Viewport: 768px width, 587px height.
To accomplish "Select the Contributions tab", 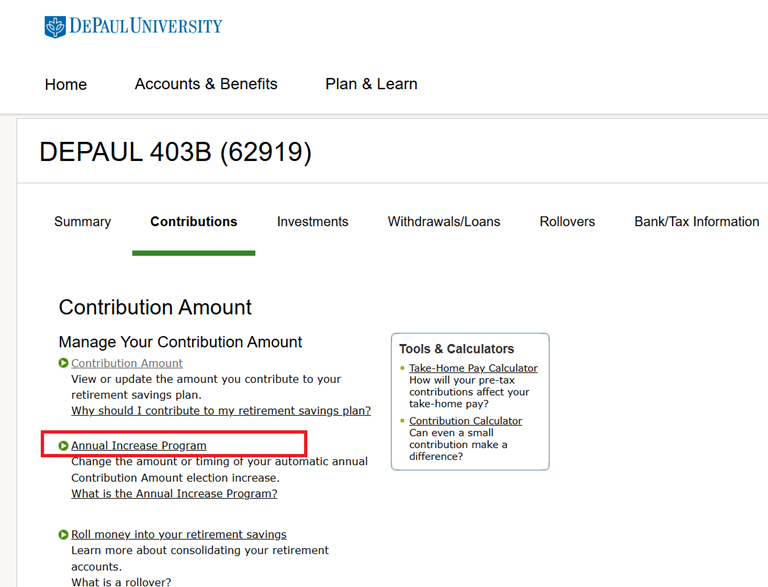I will (x=194, y=222).
